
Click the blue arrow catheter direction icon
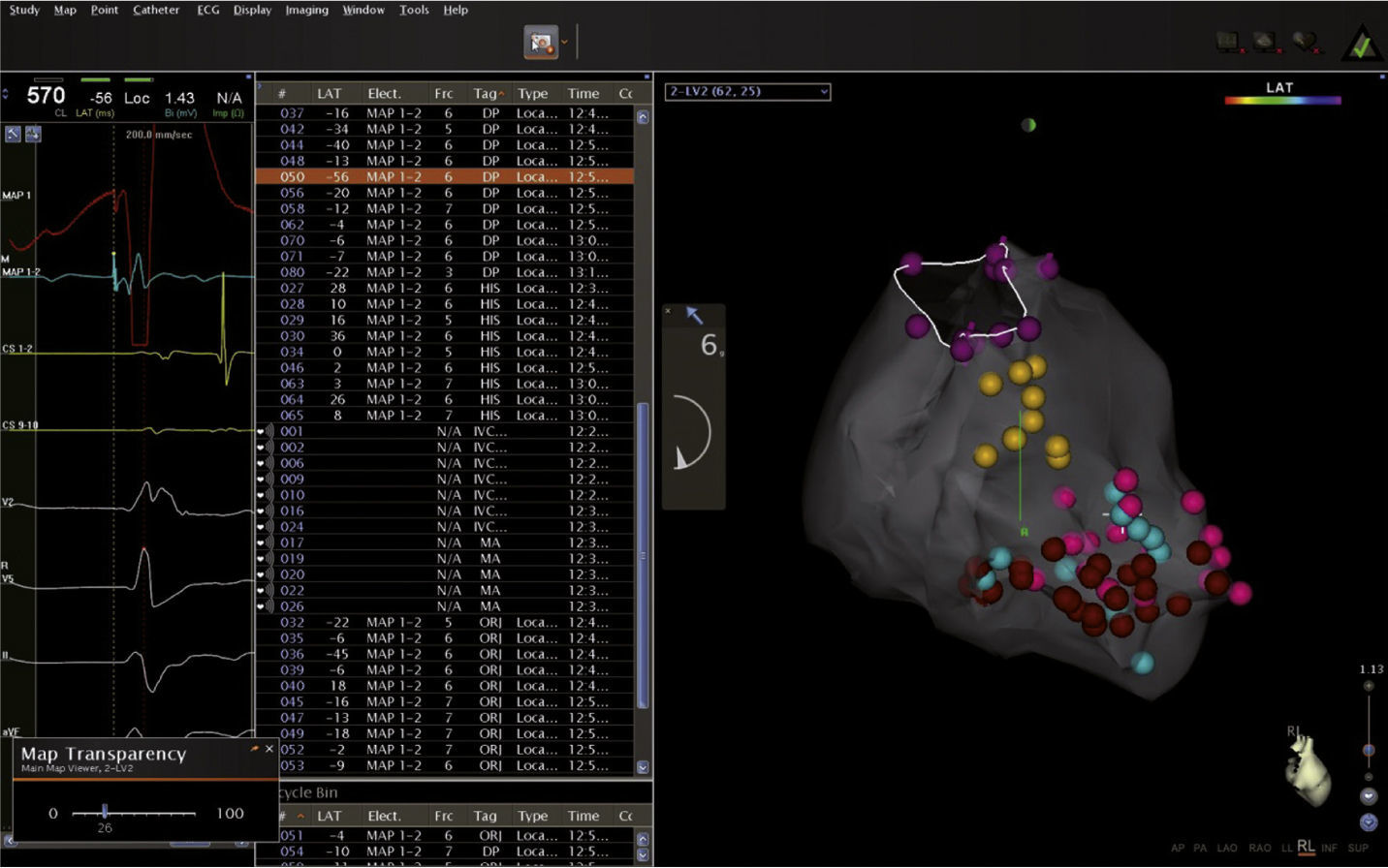[694, 315]
